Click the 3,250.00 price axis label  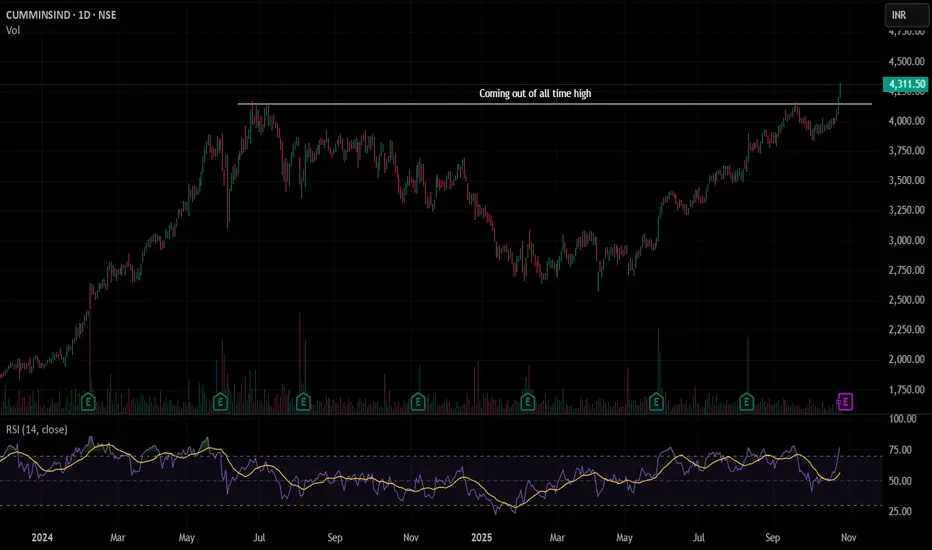click(906, 210)
